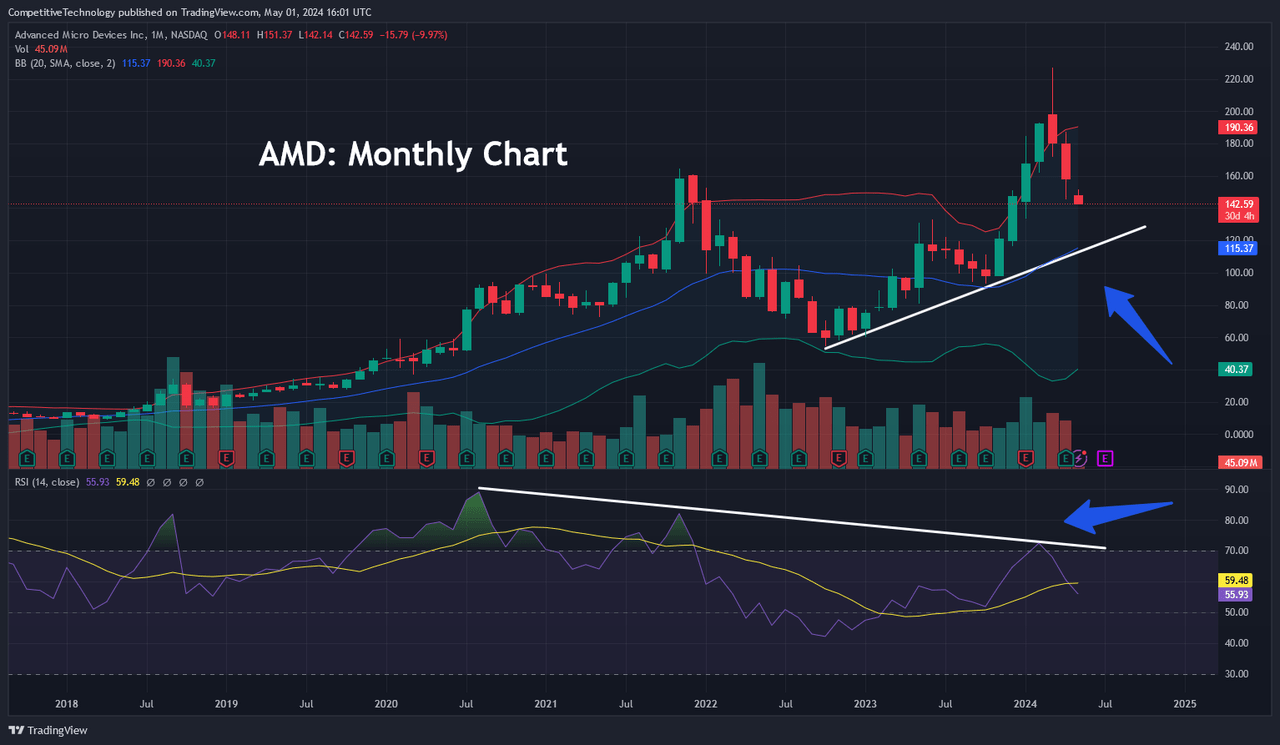Click the 2020 time axis label
The width and height of the screenshot is (1280, 745).
pos(386,704)
